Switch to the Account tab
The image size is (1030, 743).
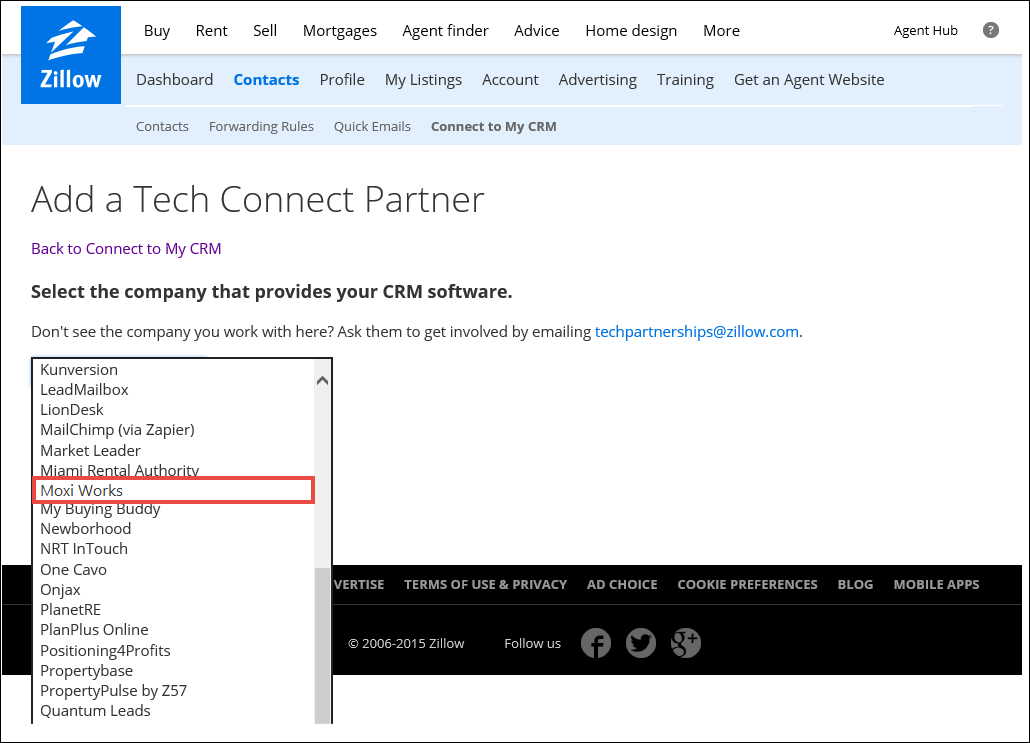pyautogui.click(x=510, y=79)
